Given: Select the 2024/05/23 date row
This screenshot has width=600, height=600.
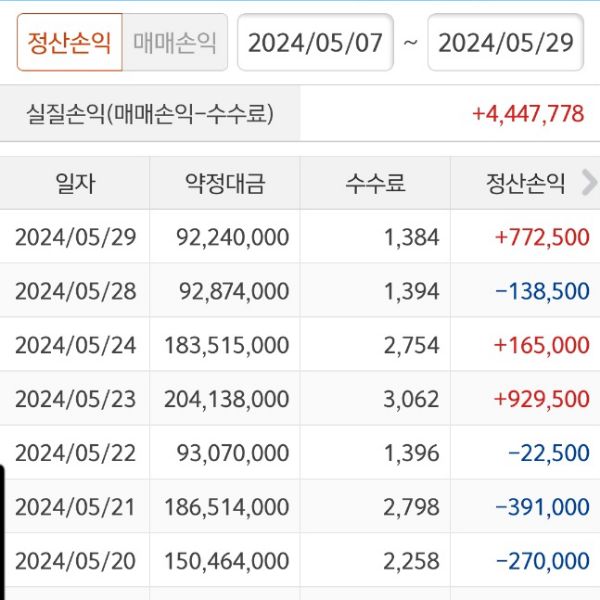Looking at the screenshot, I should [75, 399].
